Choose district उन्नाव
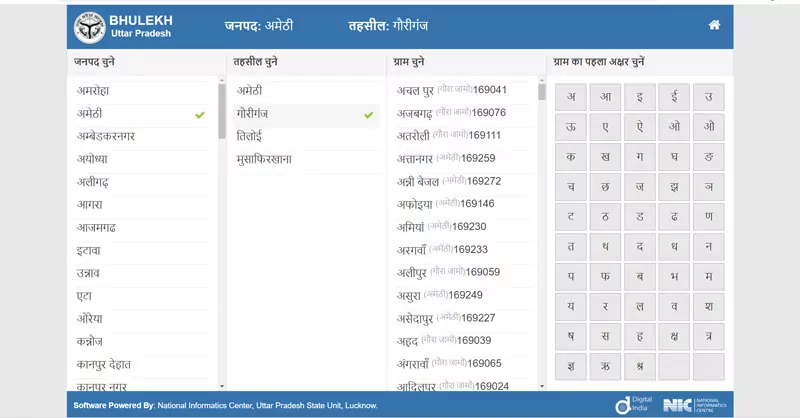The width and height of the screenshot is (800, 418). 142,273
